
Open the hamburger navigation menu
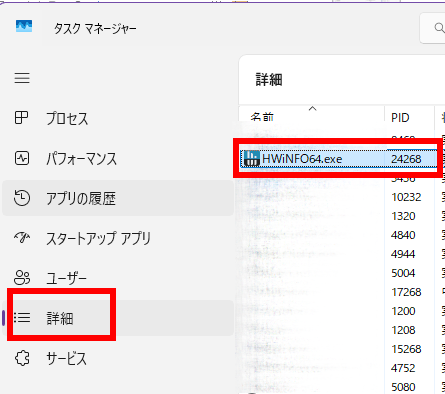[22, 78]
